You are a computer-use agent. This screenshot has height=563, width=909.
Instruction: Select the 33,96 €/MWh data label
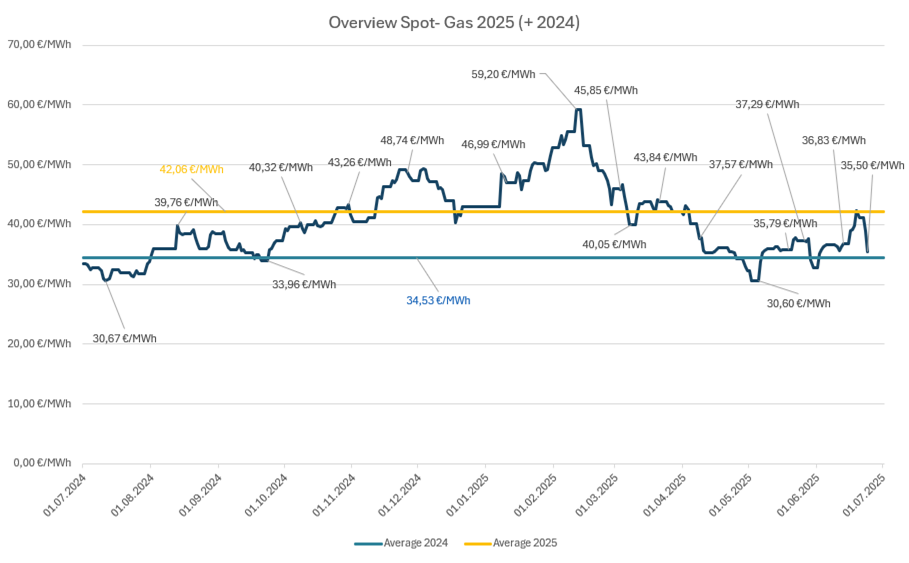[304, 284]
